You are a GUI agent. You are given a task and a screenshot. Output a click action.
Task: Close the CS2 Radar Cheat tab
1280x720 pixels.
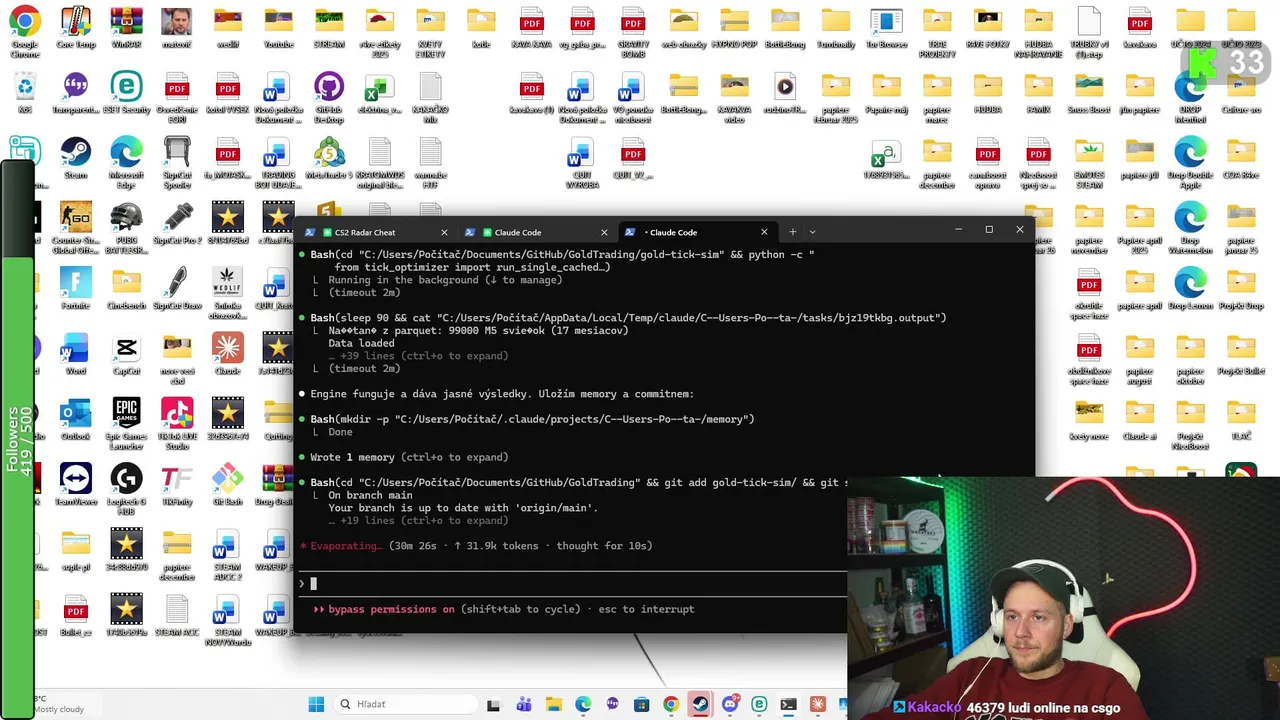(445, 232)
